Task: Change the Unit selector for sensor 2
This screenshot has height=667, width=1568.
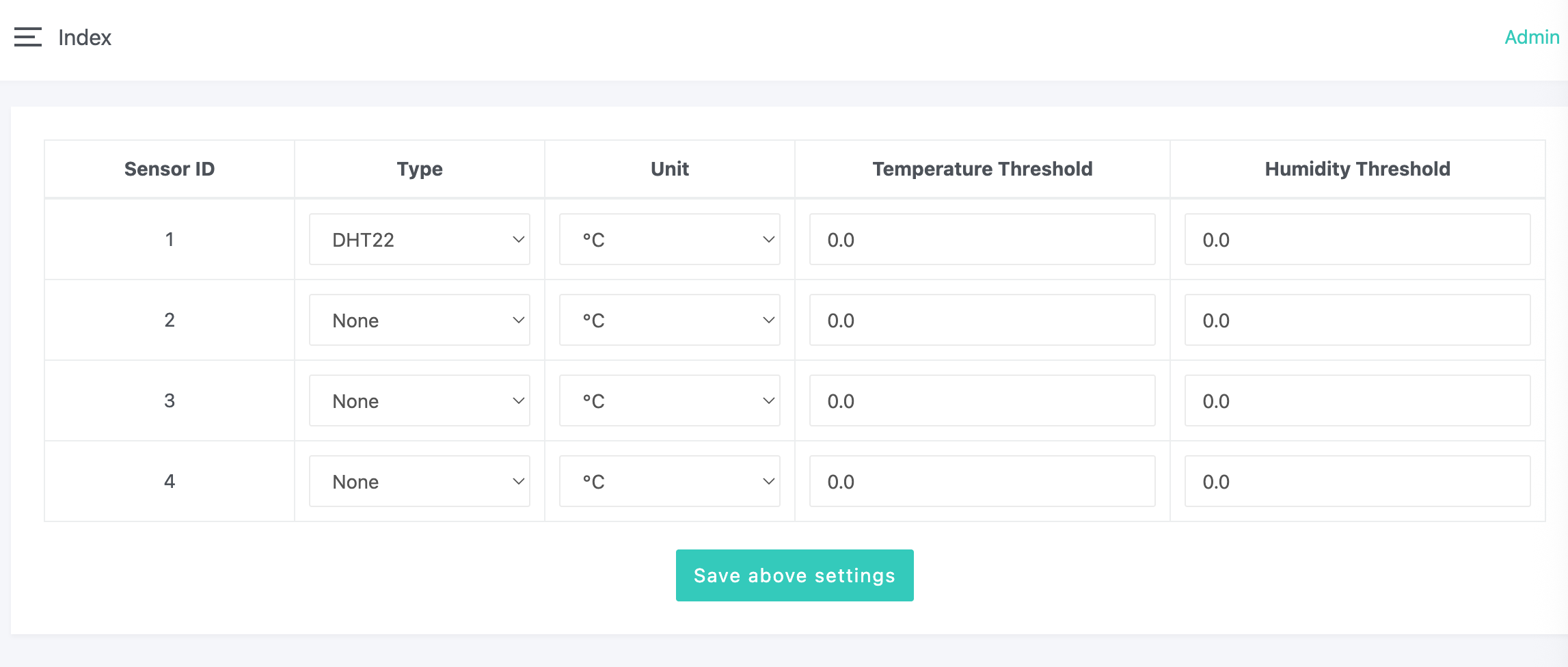Action: coord(669,320)
